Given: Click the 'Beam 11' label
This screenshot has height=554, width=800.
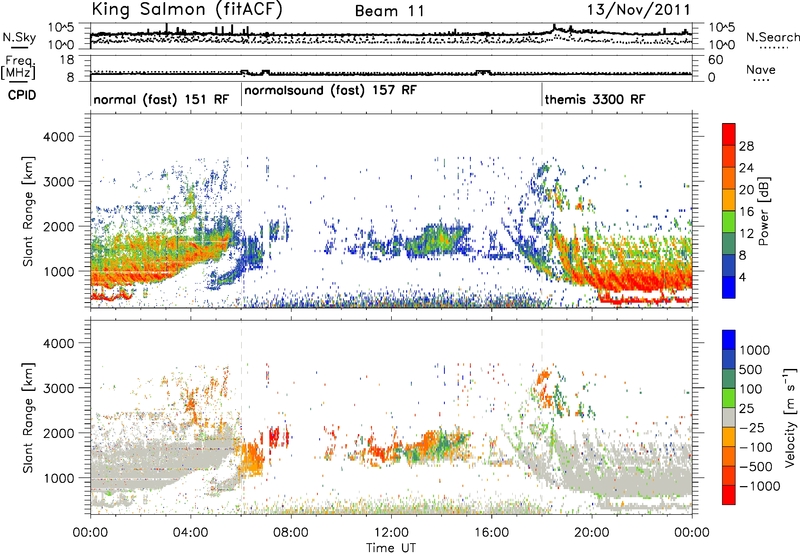Looking at the screenshot, I should 390,11.
